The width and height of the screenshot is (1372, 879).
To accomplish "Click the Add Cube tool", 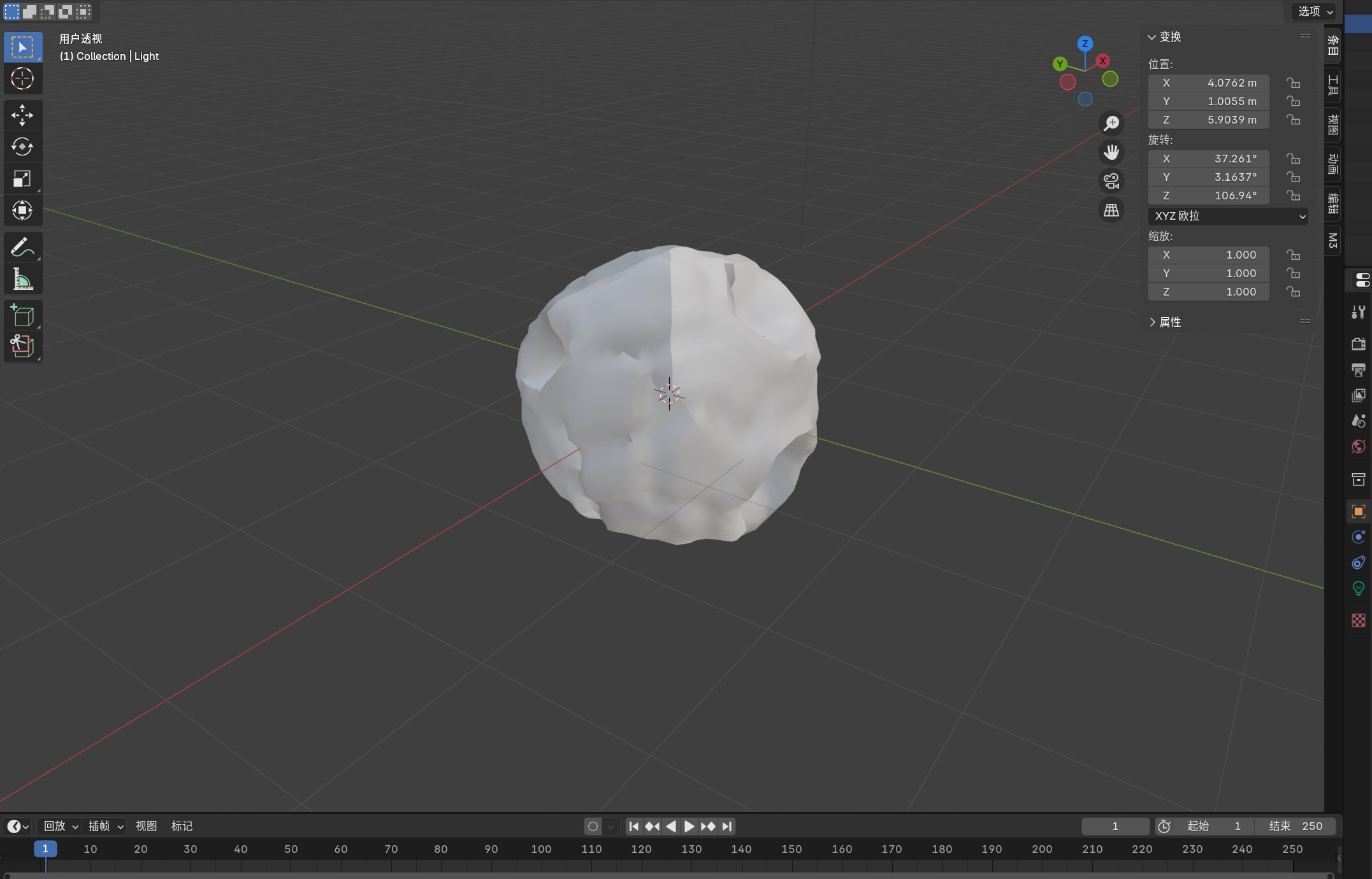I will [x=22, y=315].
